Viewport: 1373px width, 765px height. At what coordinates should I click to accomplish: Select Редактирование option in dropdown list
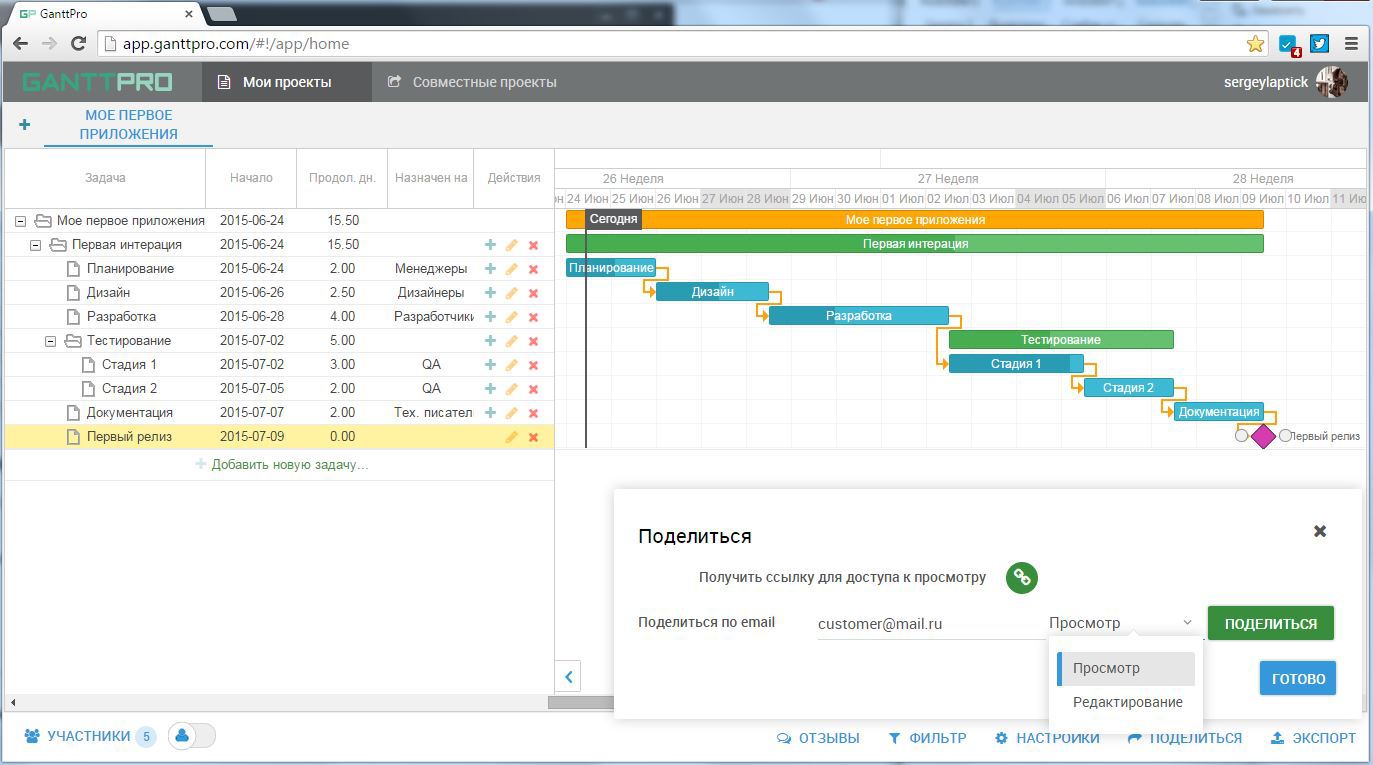point(1127,702)
